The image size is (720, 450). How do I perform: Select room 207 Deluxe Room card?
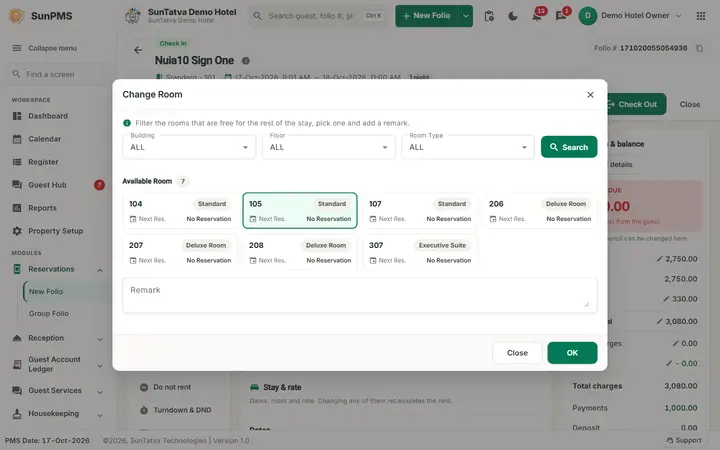[x=180, y=252]
